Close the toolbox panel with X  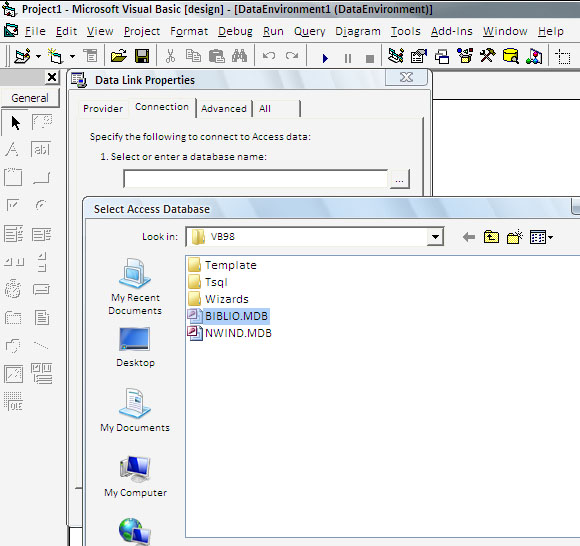click(x=52, y=77)
